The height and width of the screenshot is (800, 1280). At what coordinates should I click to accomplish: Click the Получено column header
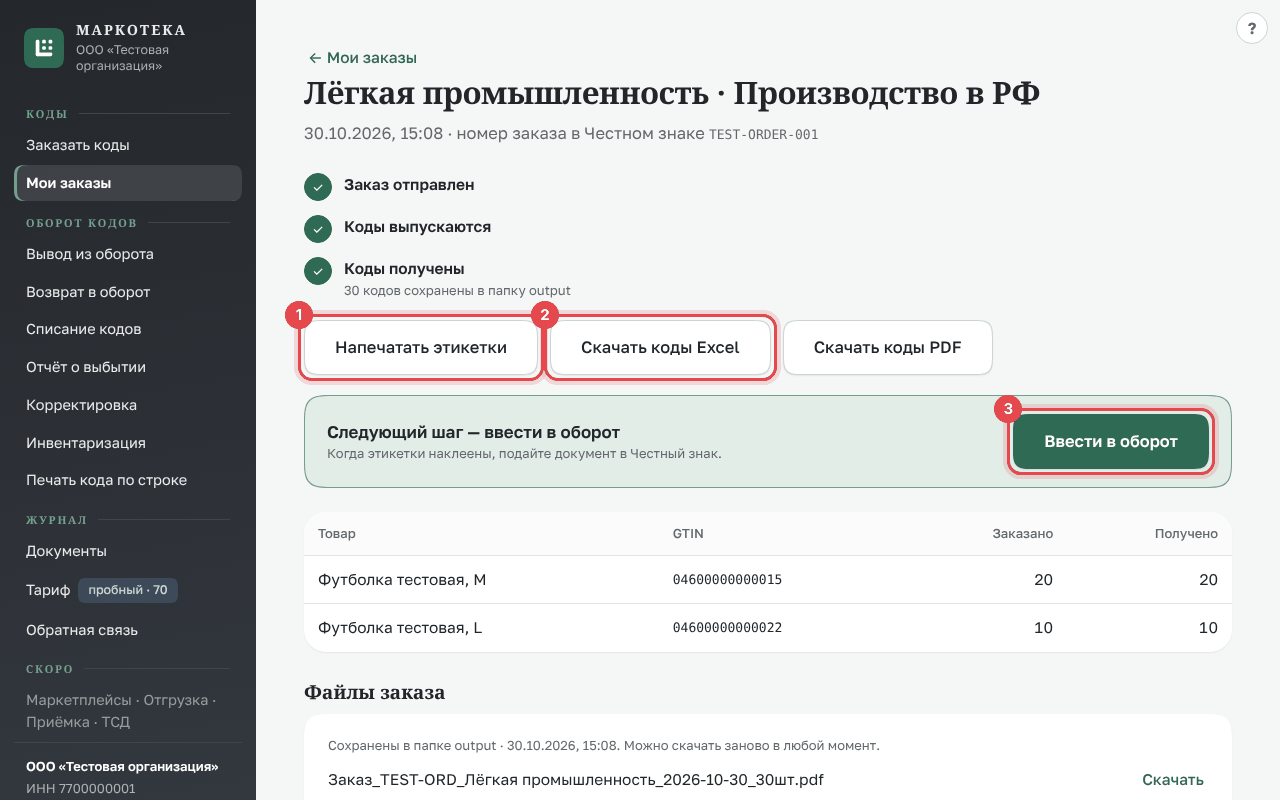(1186, 534)
